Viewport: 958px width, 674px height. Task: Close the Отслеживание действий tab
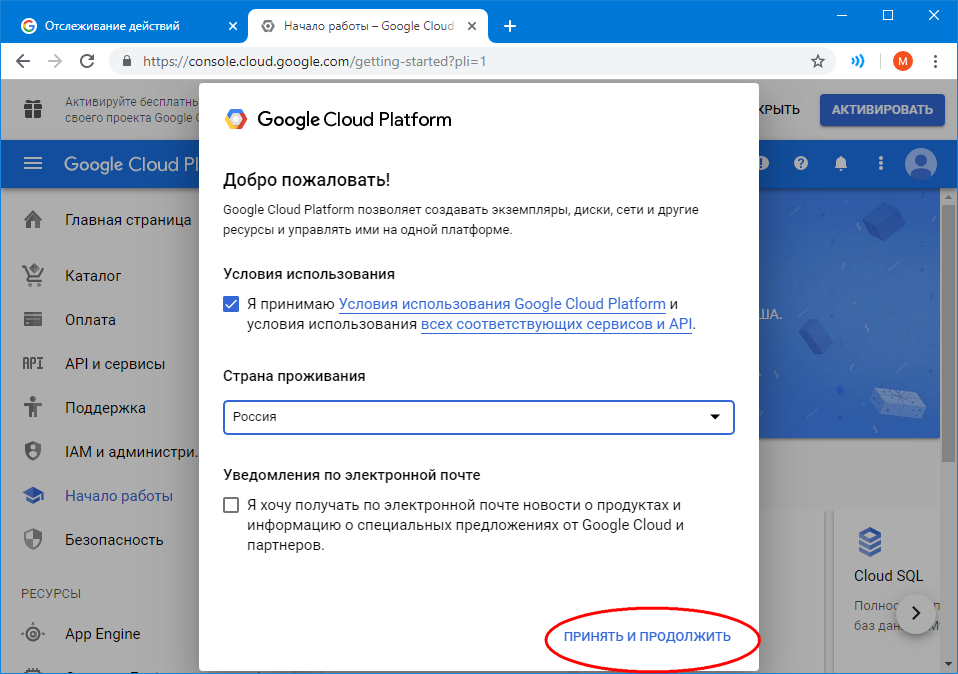tap(233, 26)
